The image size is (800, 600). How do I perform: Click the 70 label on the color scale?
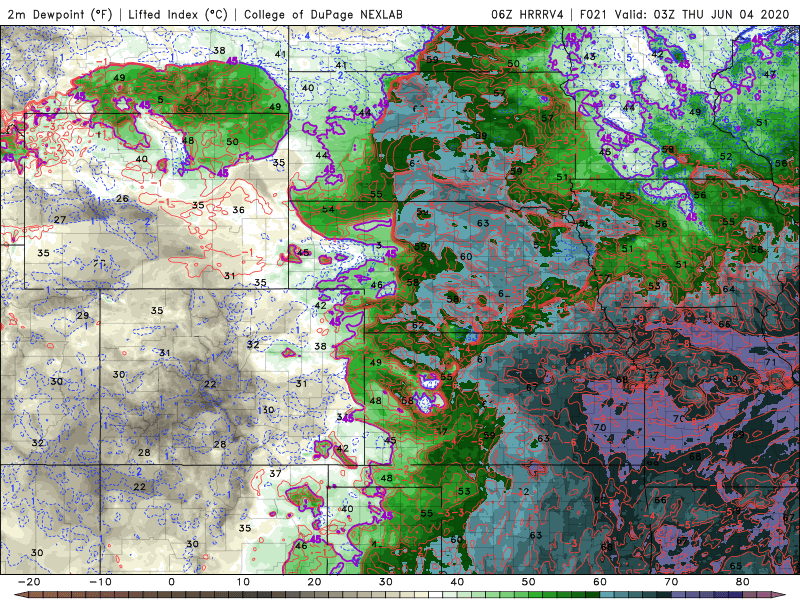671,582
